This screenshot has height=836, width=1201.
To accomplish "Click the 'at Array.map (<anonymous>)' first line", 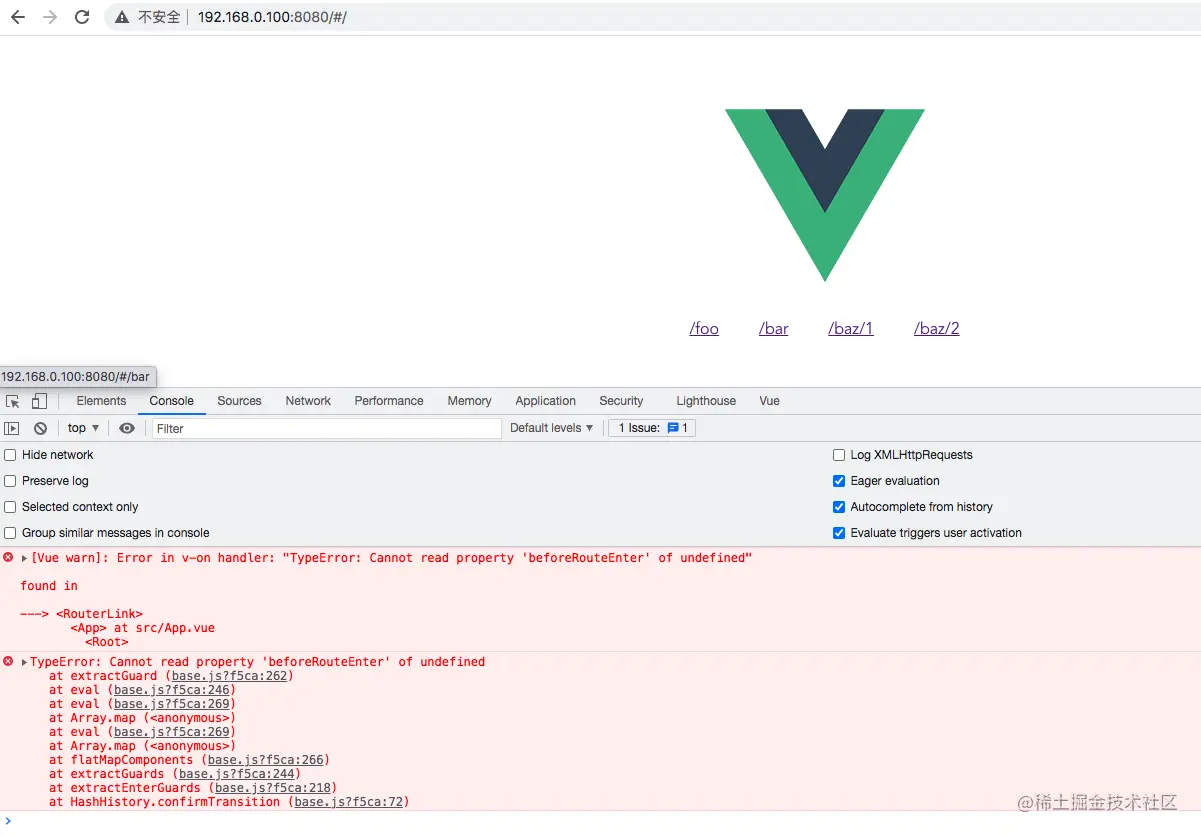I will (x=142, y=718).
